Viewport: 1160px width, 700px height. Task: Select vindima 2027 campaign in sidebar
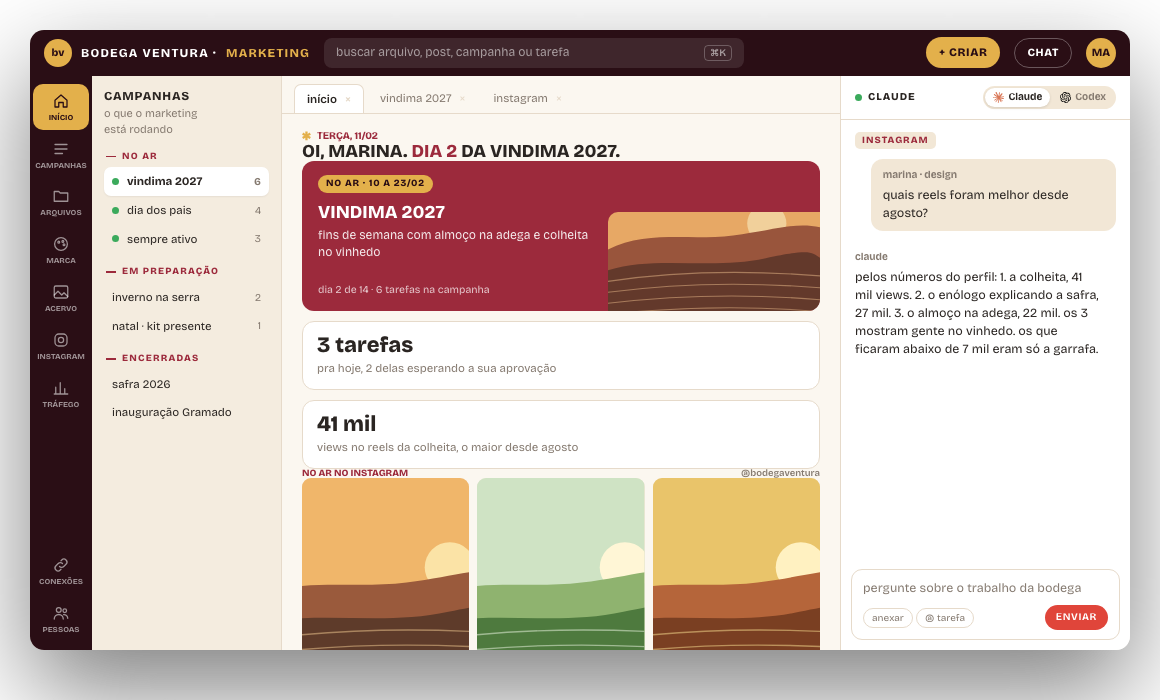186,181
